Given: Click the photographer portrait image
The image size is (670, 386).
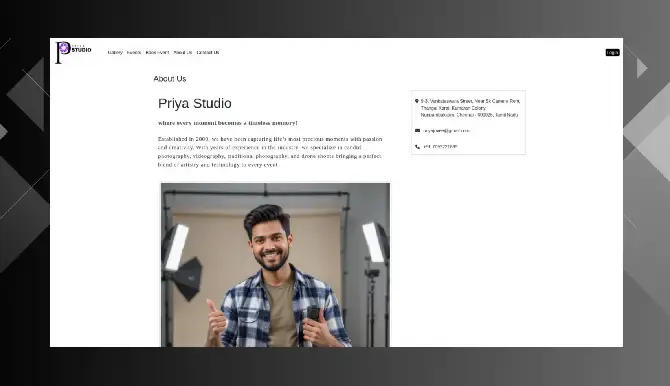Looking at the screenshot, I should [275, 265].
